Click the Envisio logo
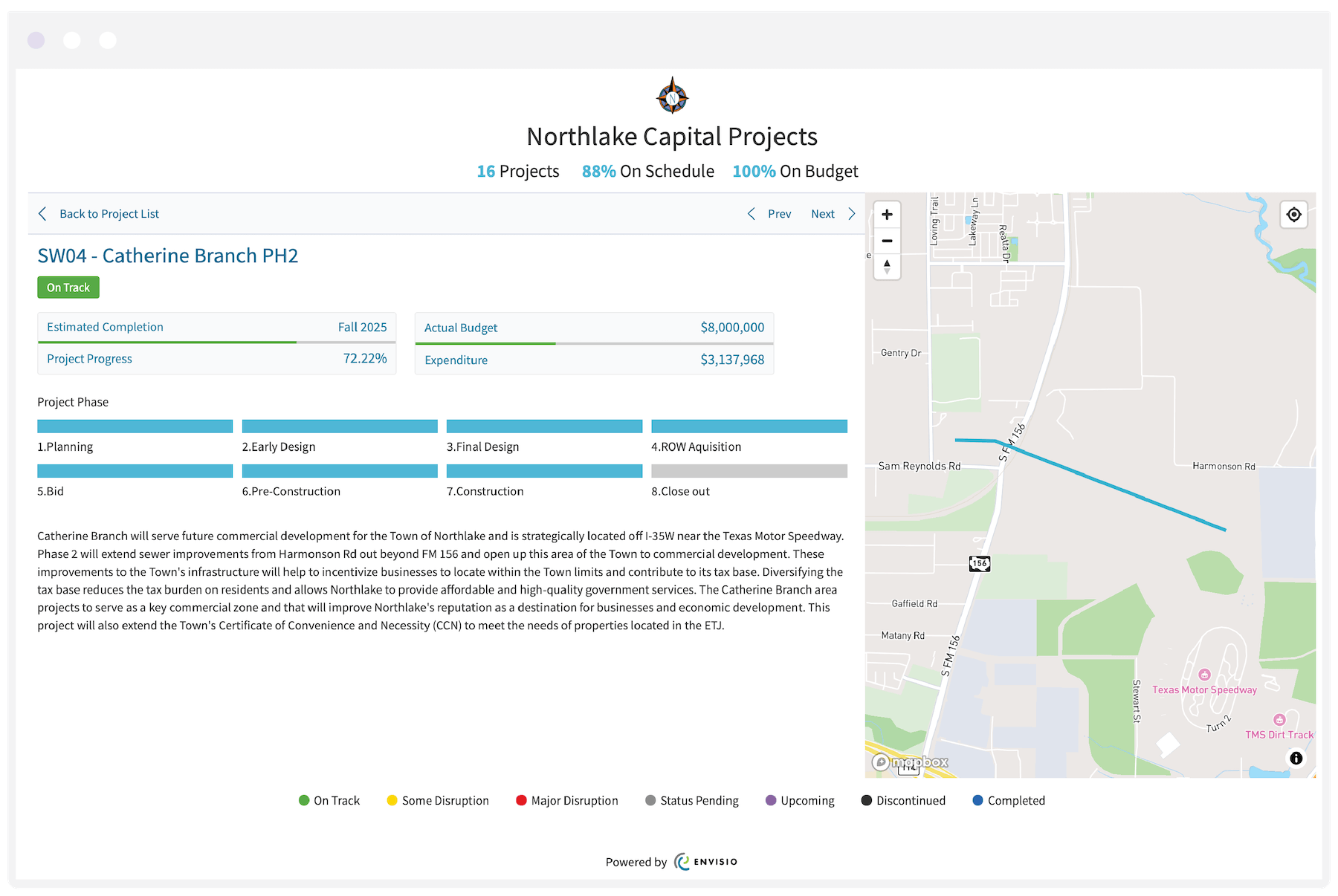 click(705, 862)
